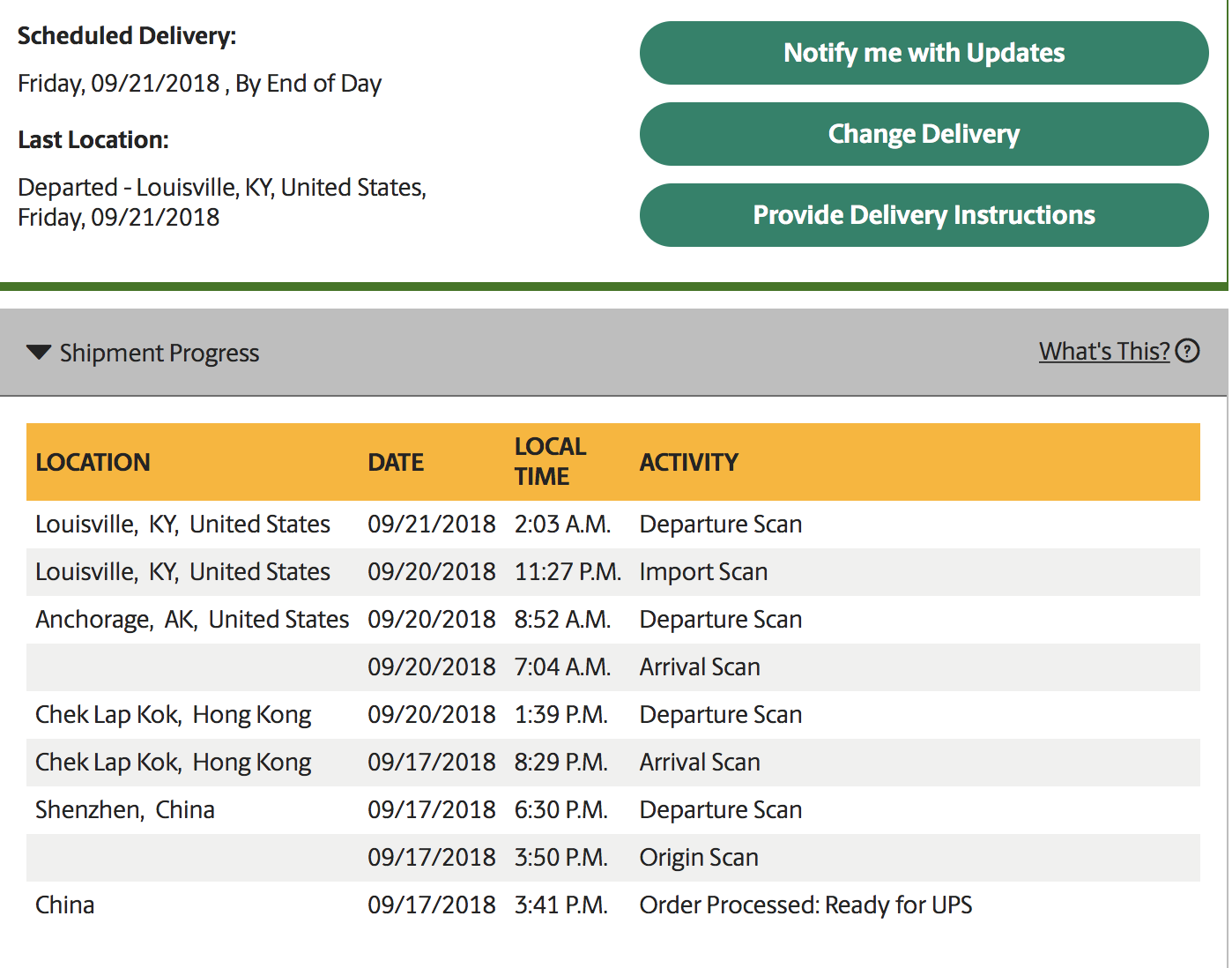Open the What's This? link

pyautogui.click(x=1104, y=351)
